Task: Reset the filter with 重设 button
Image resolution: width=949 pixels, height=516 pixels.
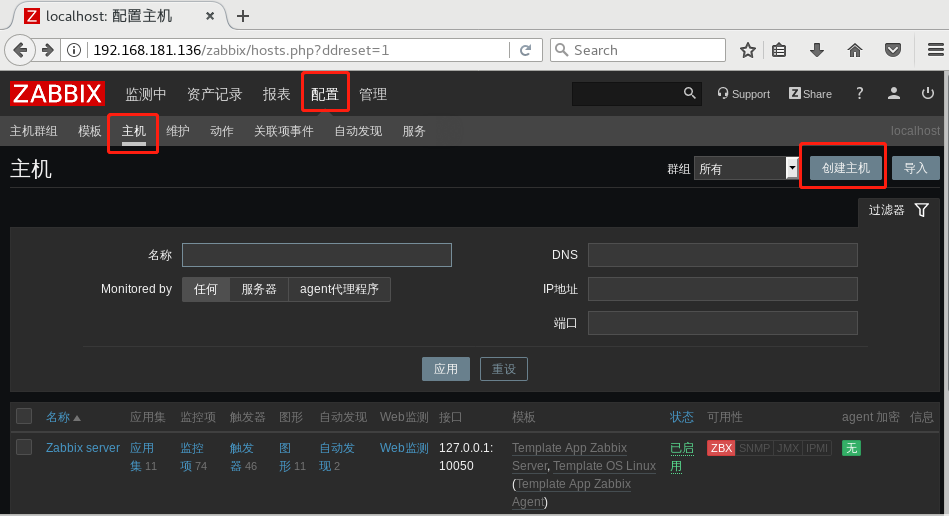Action: point(504,369)
